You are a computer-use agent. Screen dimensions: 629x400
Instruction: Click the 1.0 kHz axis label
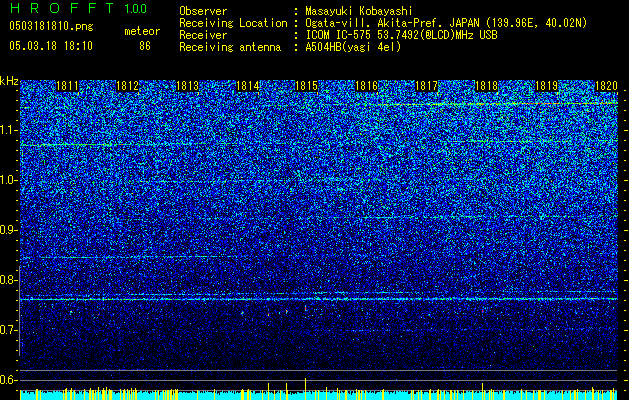[9, 180]
